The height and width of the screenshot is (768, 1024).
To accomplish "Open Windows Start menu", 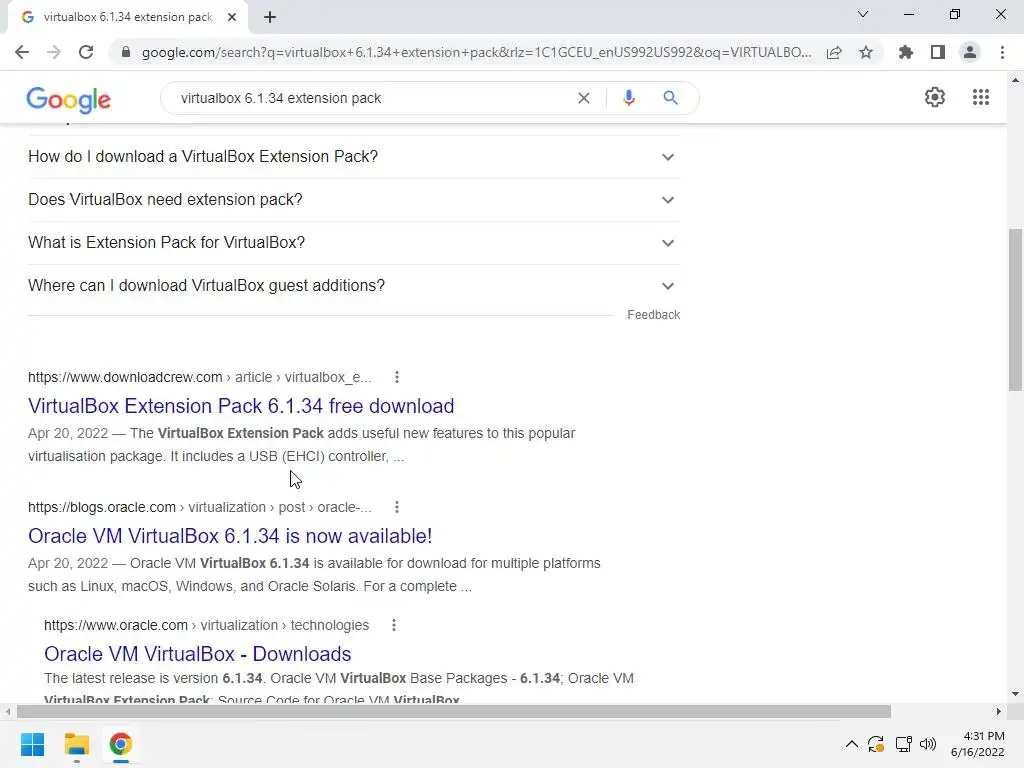I will [x=33, y=744].
